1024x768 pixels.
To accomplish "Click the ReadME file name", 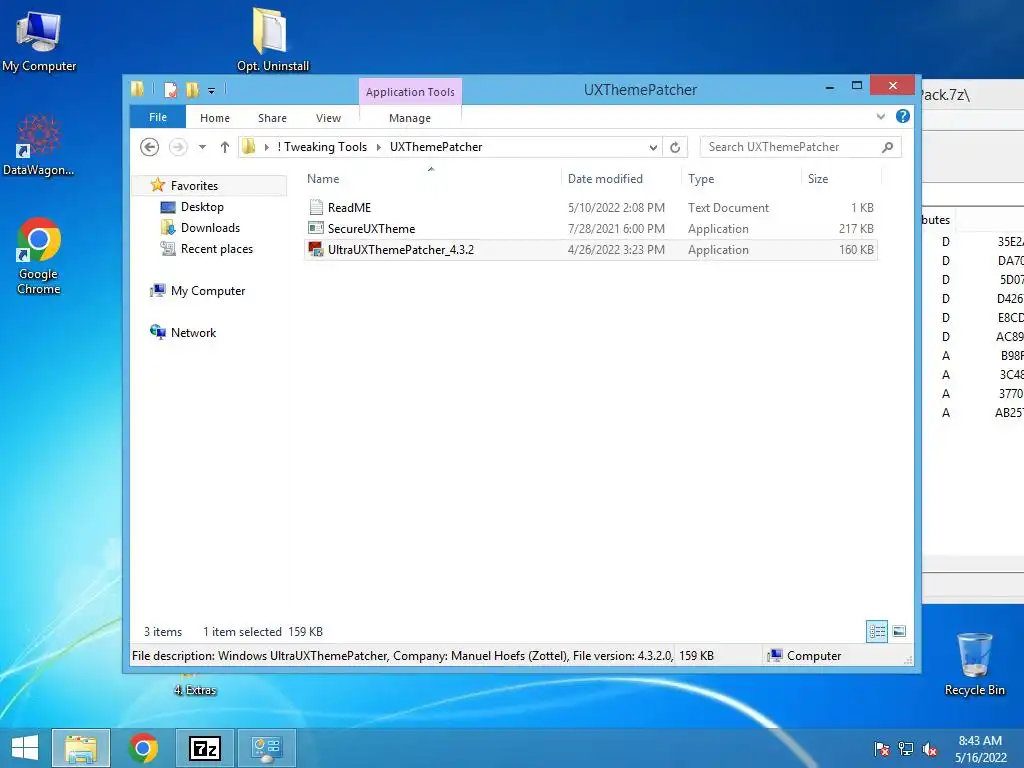I will 349,208.
